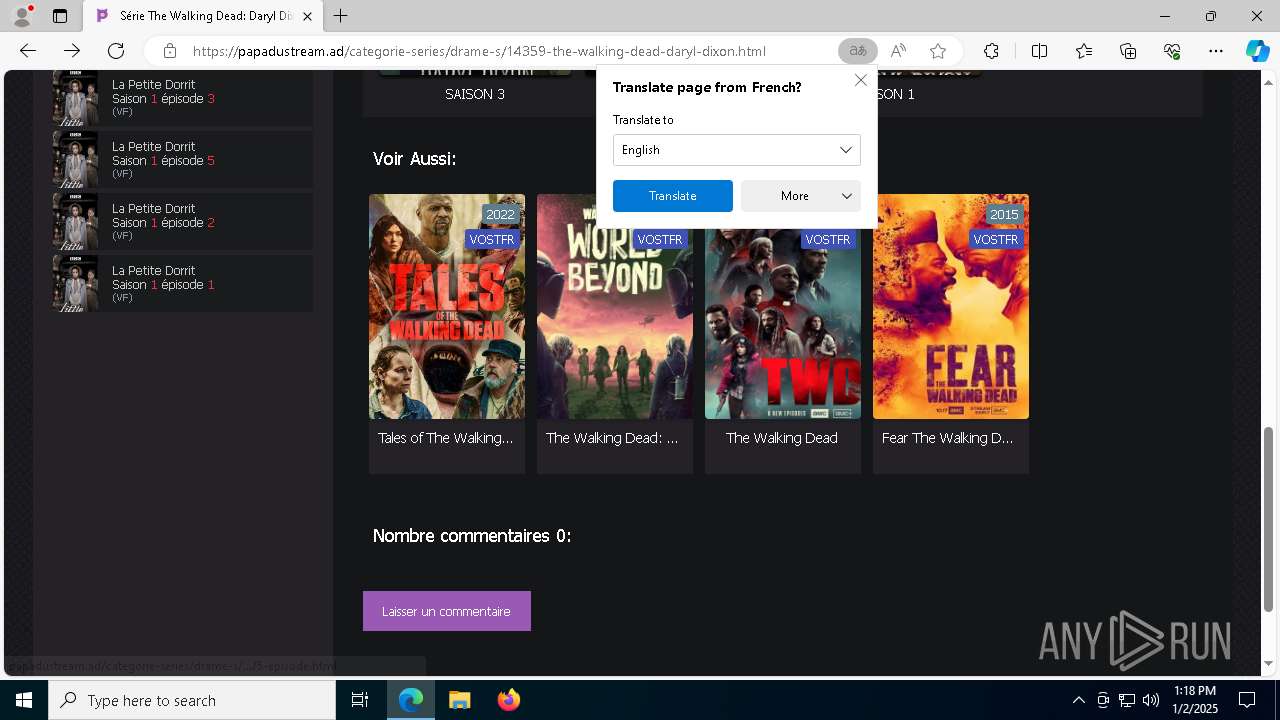
Task: Open La Petite Dorrit épisode 3
Action: (183, 98)
